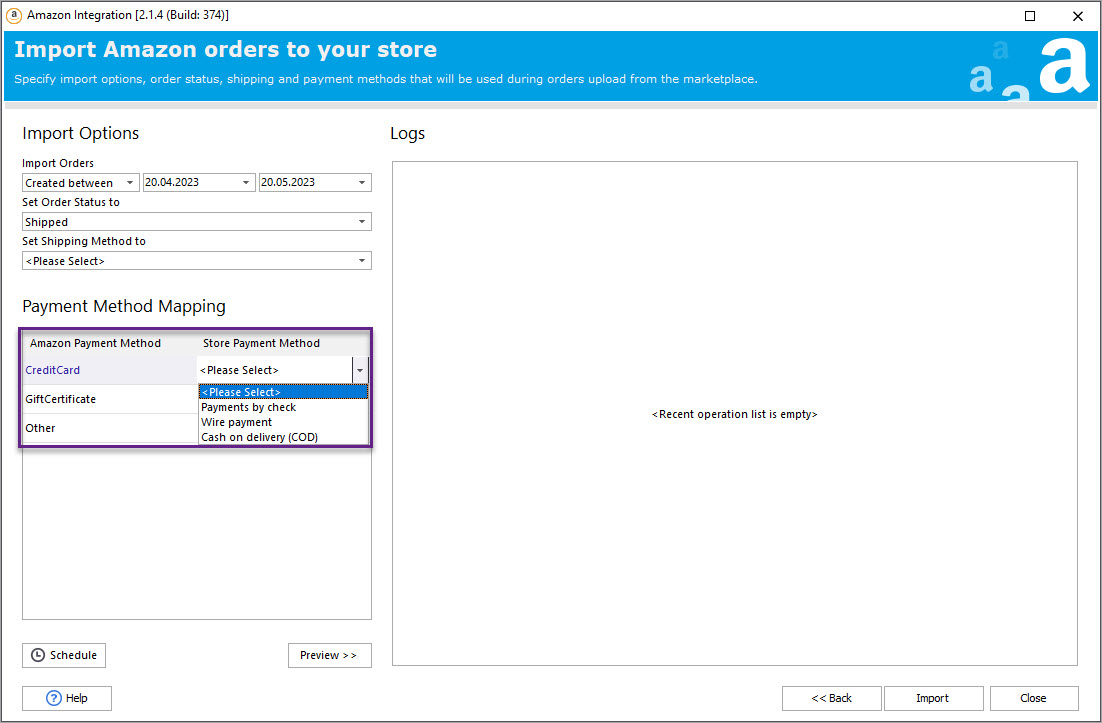The width and height of the screenshot is (1102, 723).
Task: Click the Close button at bottom right
Action: point(1033,698)
